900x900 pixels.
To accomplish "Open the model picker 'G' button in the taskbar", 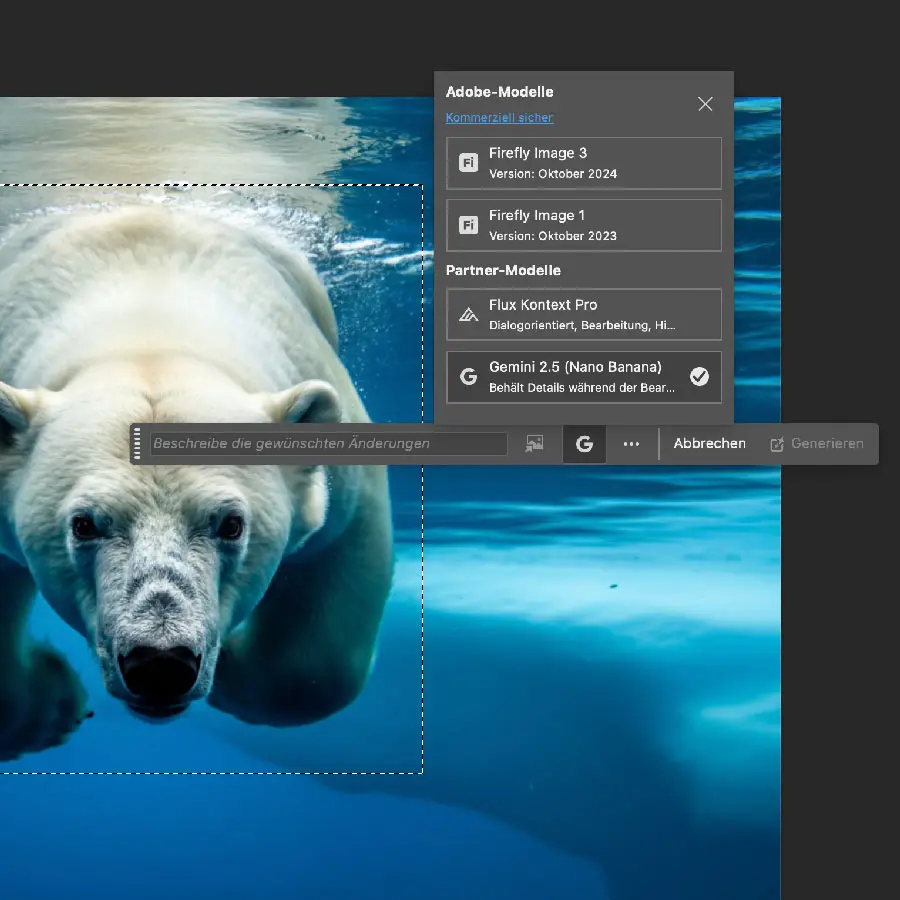I will [x=584, y=444].
